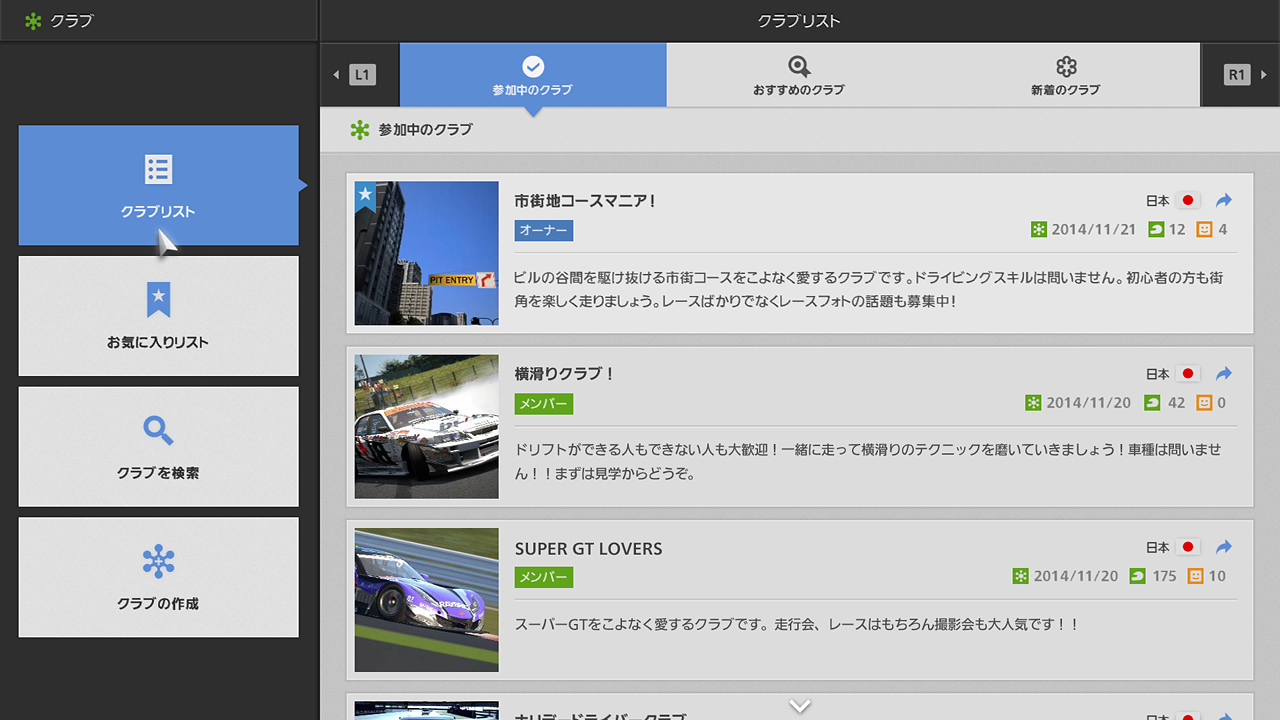Open 横滑りクラブ! drift car thumbnail

[x=426, y=427]
